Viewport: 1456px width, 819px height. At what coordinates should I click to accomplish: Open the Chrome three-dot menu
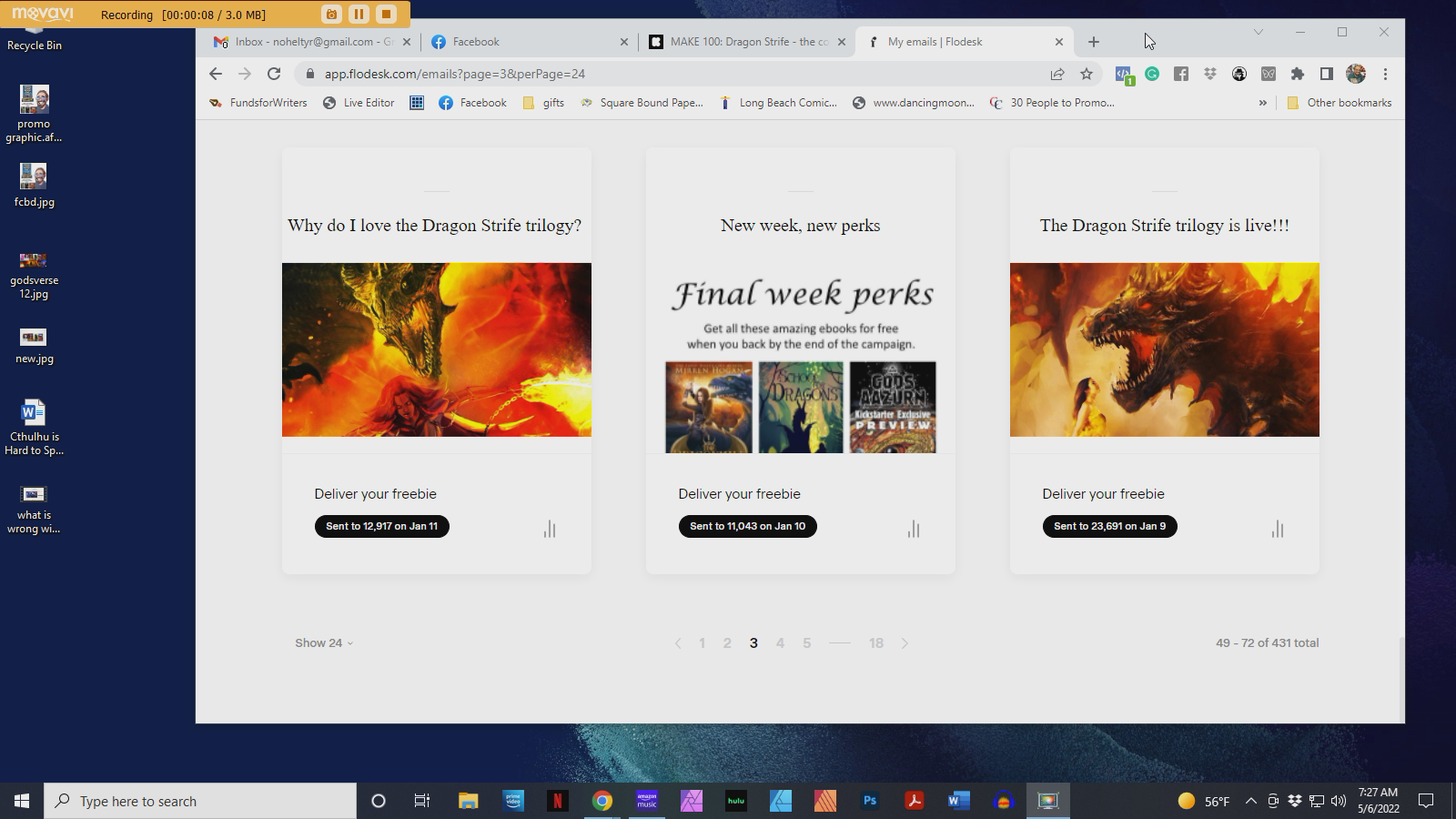click(1385, 74)
